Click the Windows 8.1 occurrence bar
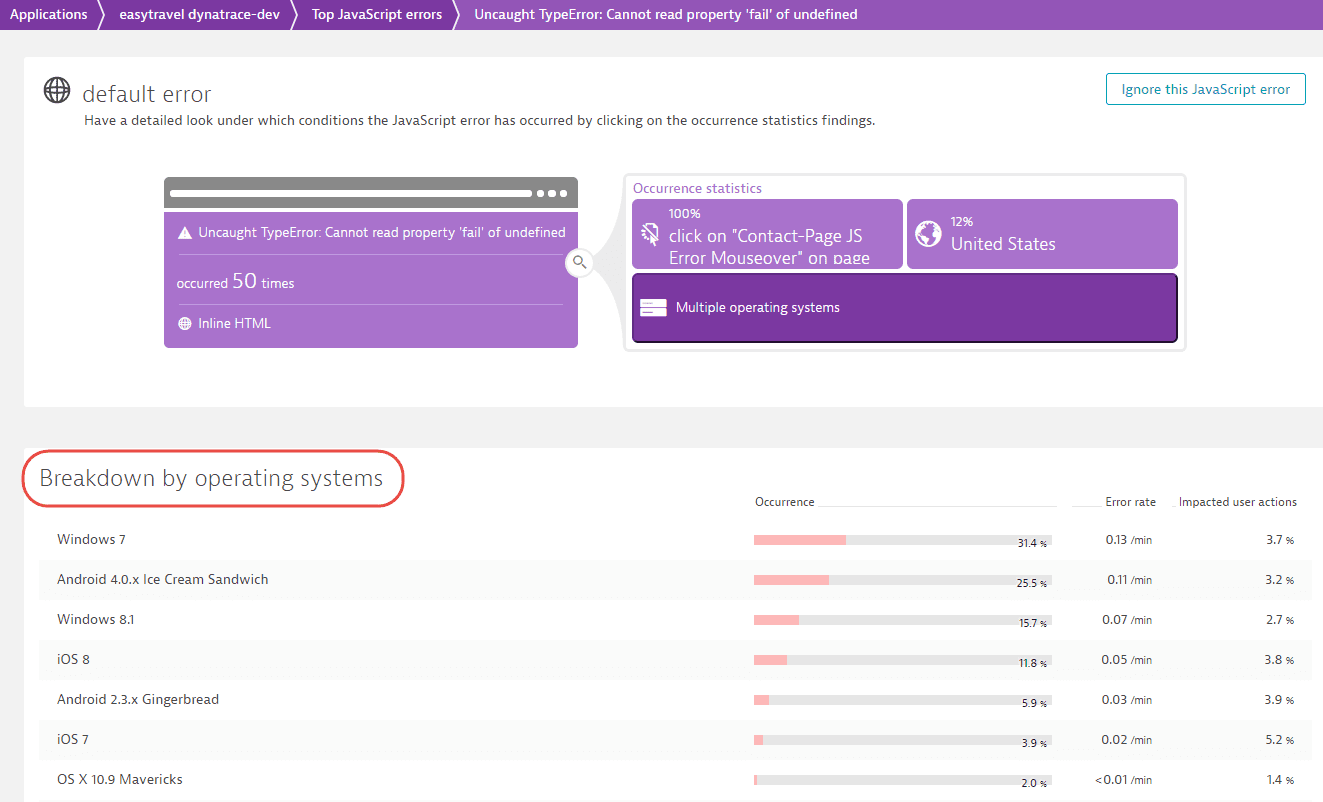This screenshot has width=1323, height=802. (x=902, y=620)
